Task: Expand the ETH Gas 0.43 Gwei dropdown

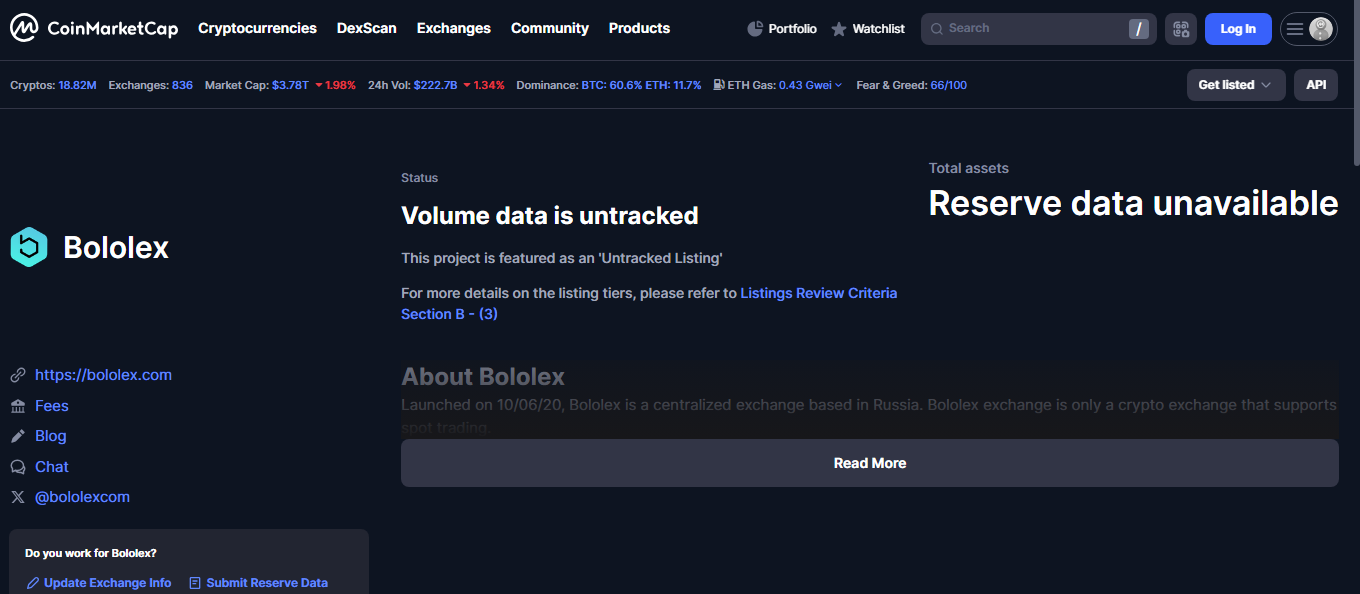Action: click(810, 85)
